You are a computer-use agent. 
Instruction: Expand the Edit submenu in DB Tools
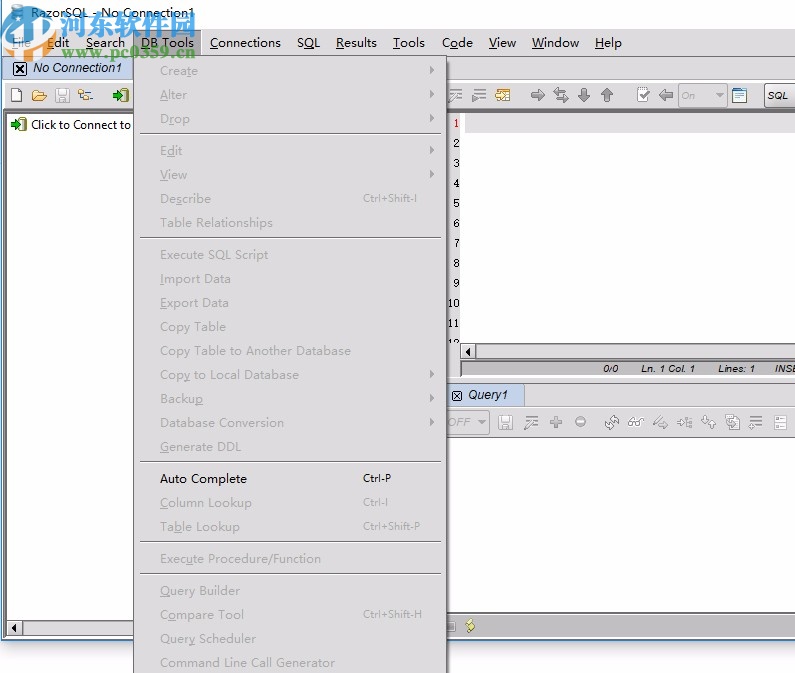tap(291, 151)
